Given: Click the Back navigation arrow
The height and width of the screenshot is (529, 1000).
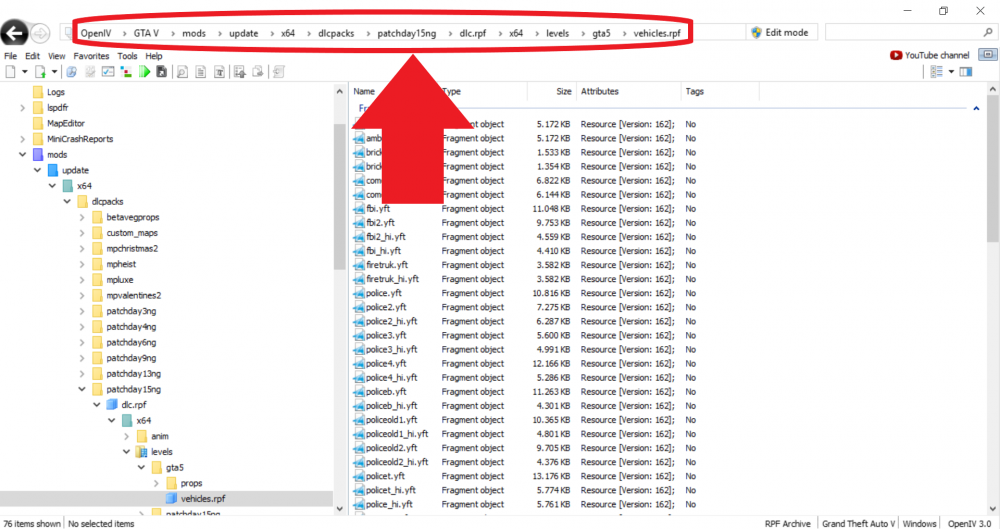Looking at the screenshot, I should coord(14,33).
